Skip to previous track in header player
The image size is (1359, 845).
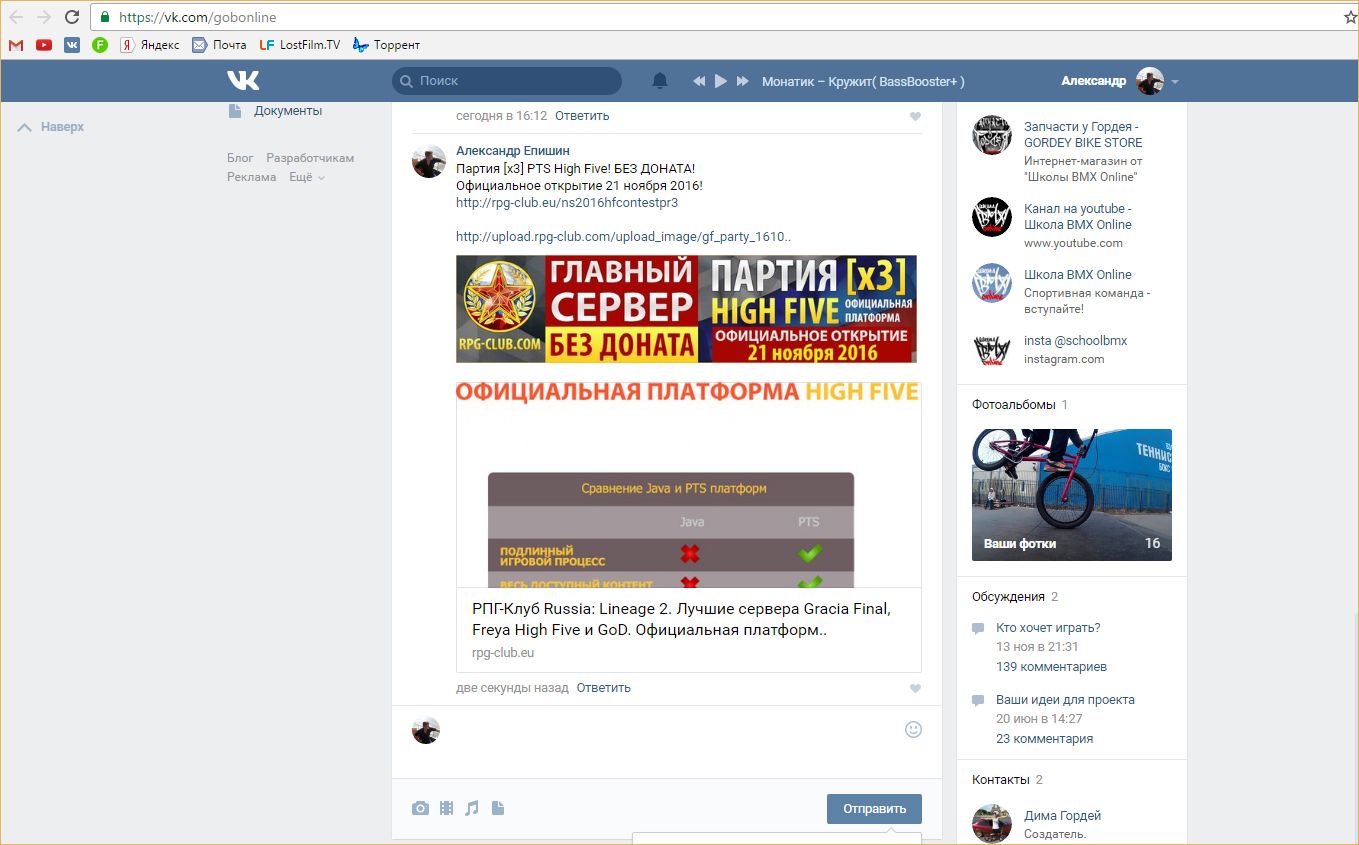699,81
